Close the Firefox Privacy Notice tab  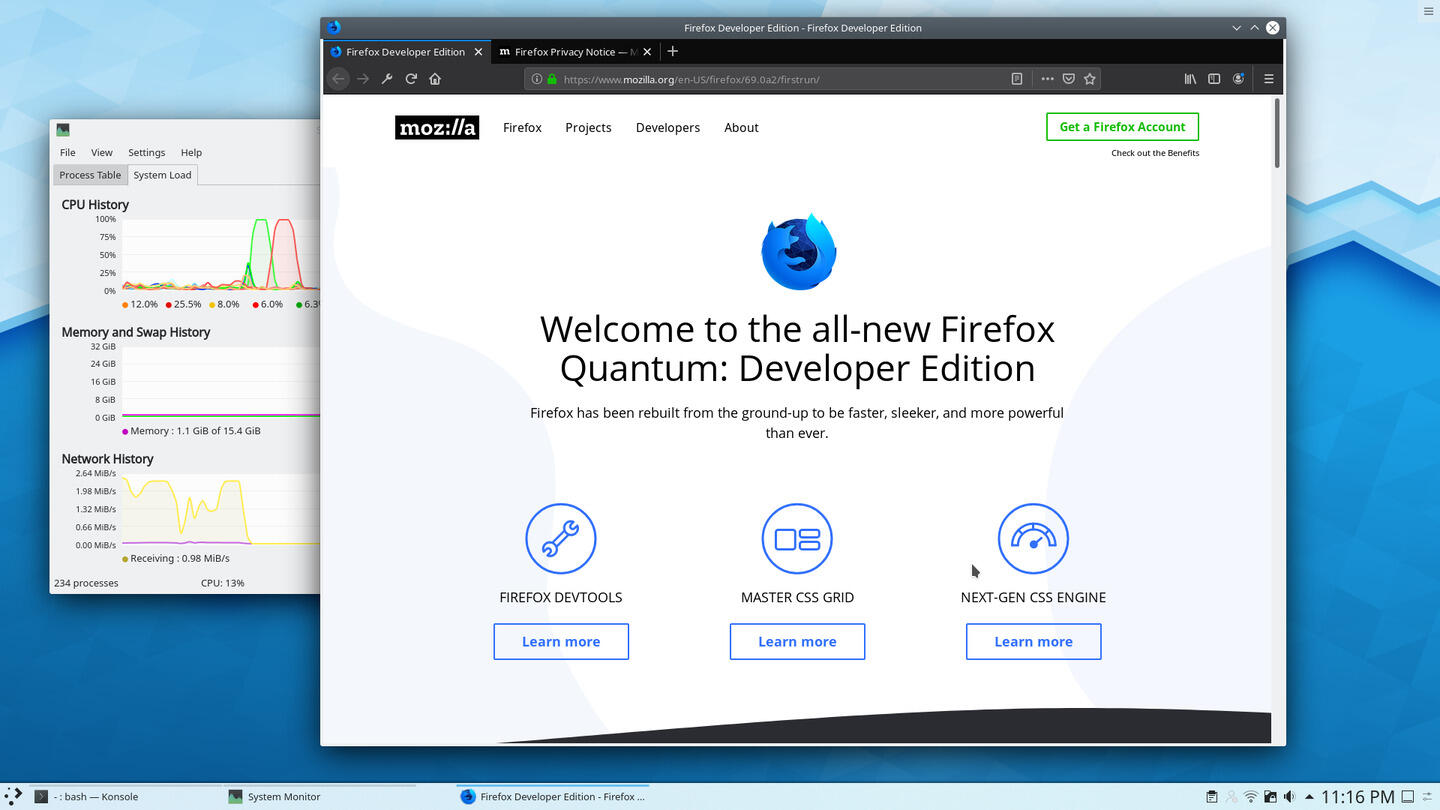point(647,52)
